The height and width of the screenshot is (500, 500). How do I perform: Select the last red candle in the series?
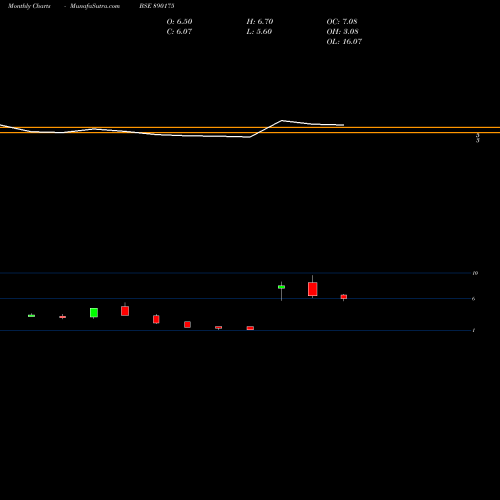click(344, 297)
